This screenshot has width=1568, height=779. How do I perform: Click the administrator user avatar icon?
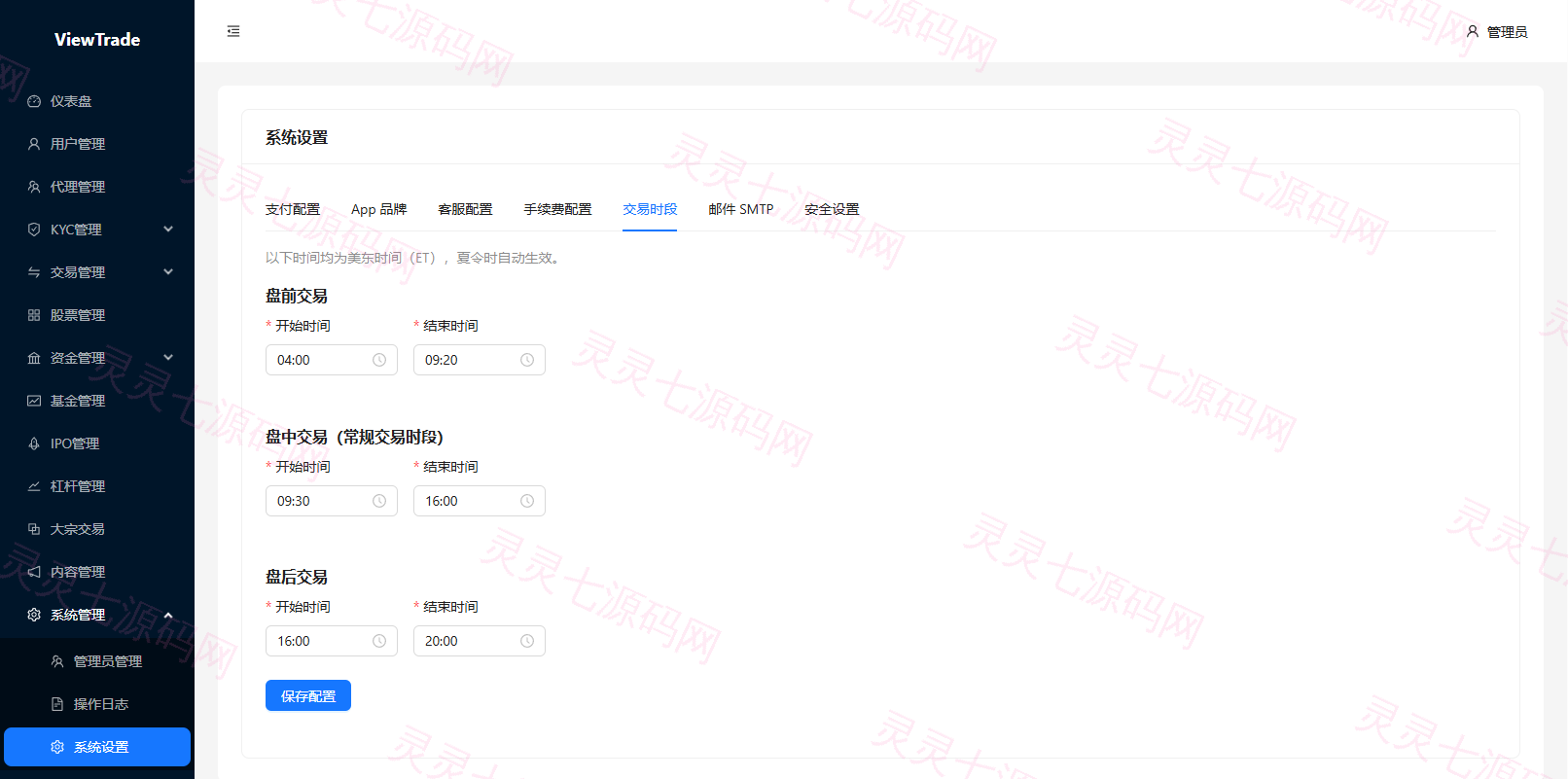pyautogui.click(x=1473, y=31)
